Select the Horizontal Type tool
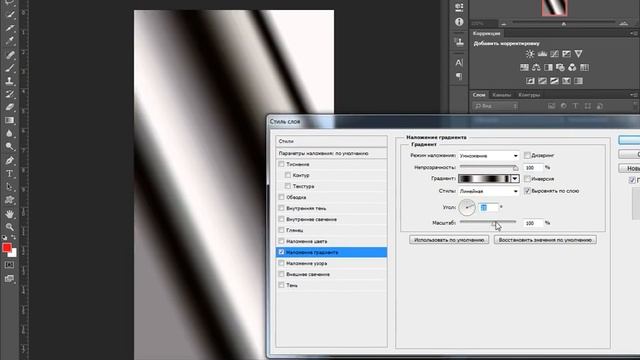This screenshot has width=640, height=360. [10, 173]
